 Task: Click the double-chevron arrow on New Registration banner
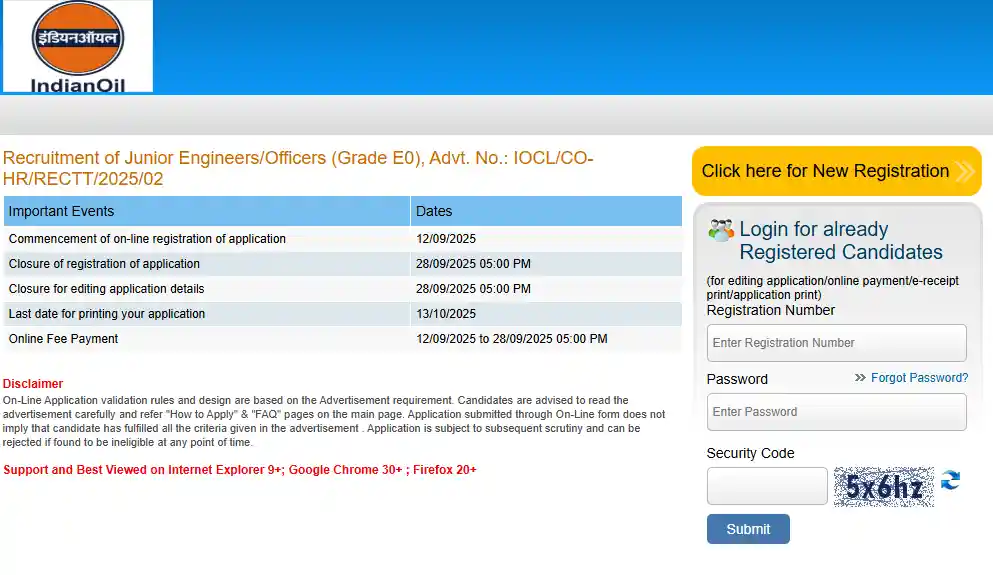(x=964, y=171)
